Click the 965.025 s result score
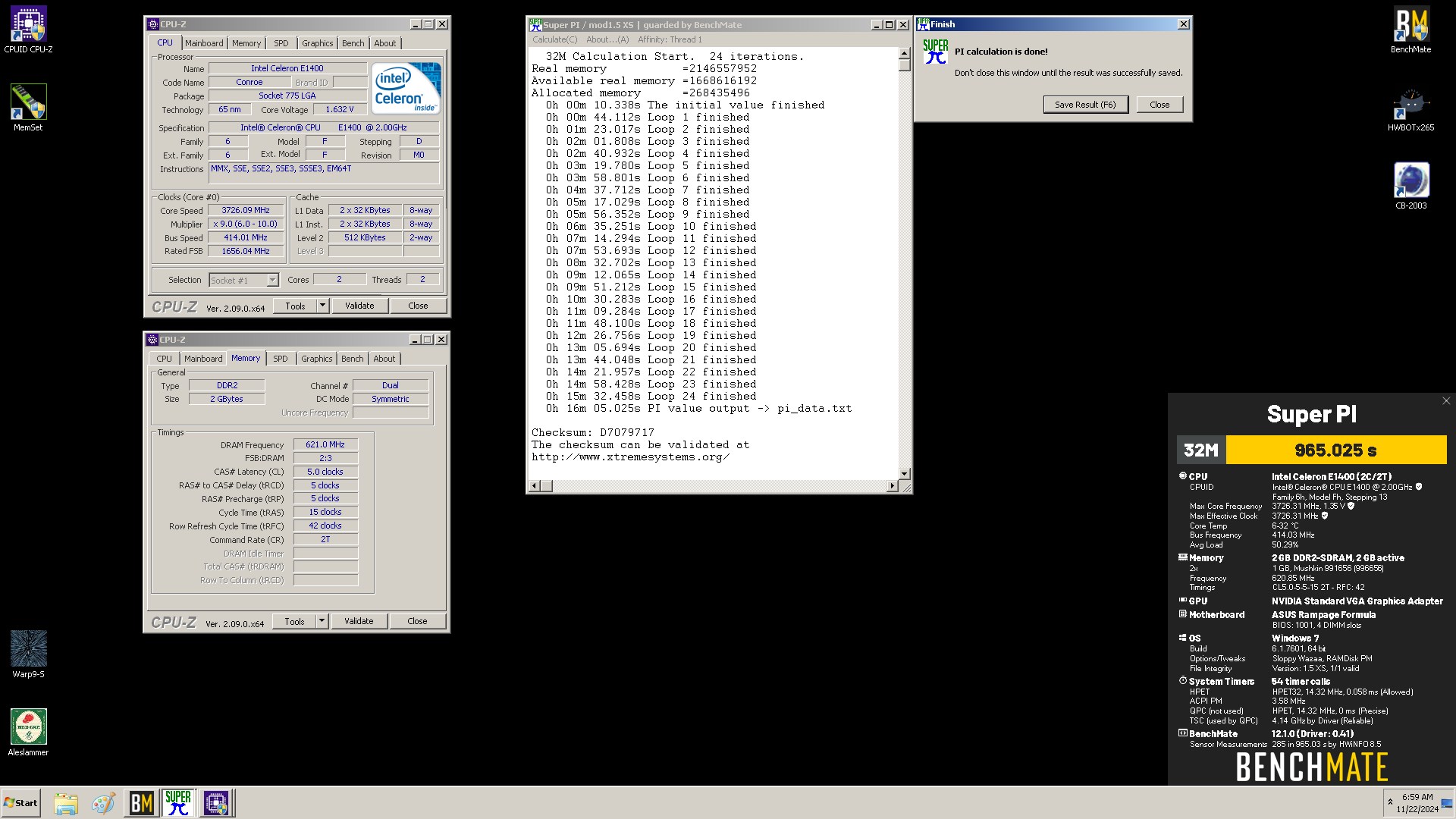 coord(1335,450)
